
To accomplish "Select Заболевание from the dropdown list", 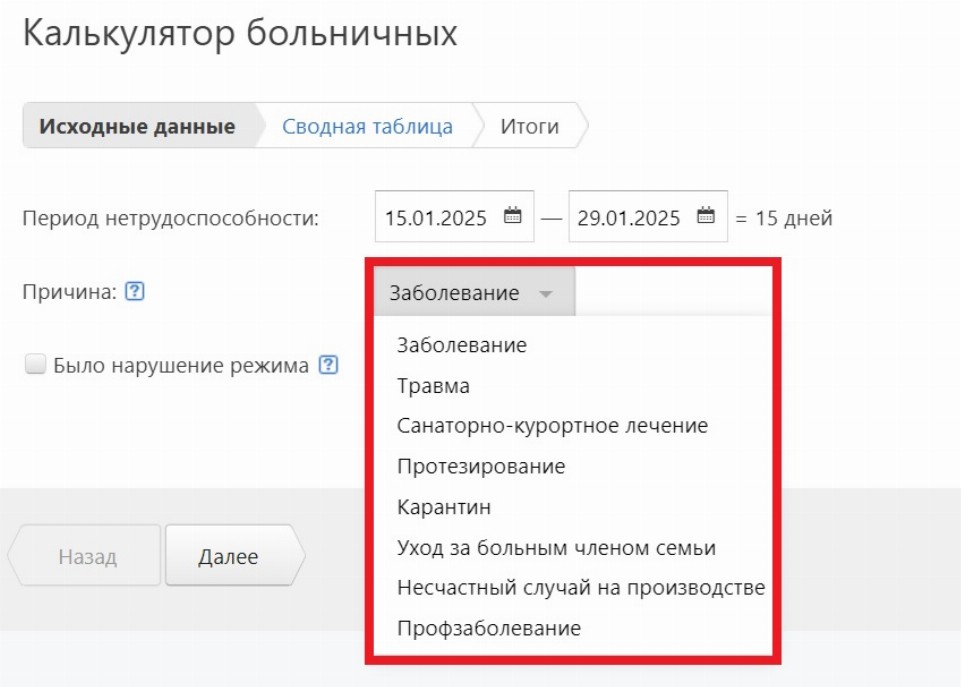I will point(461,345).
